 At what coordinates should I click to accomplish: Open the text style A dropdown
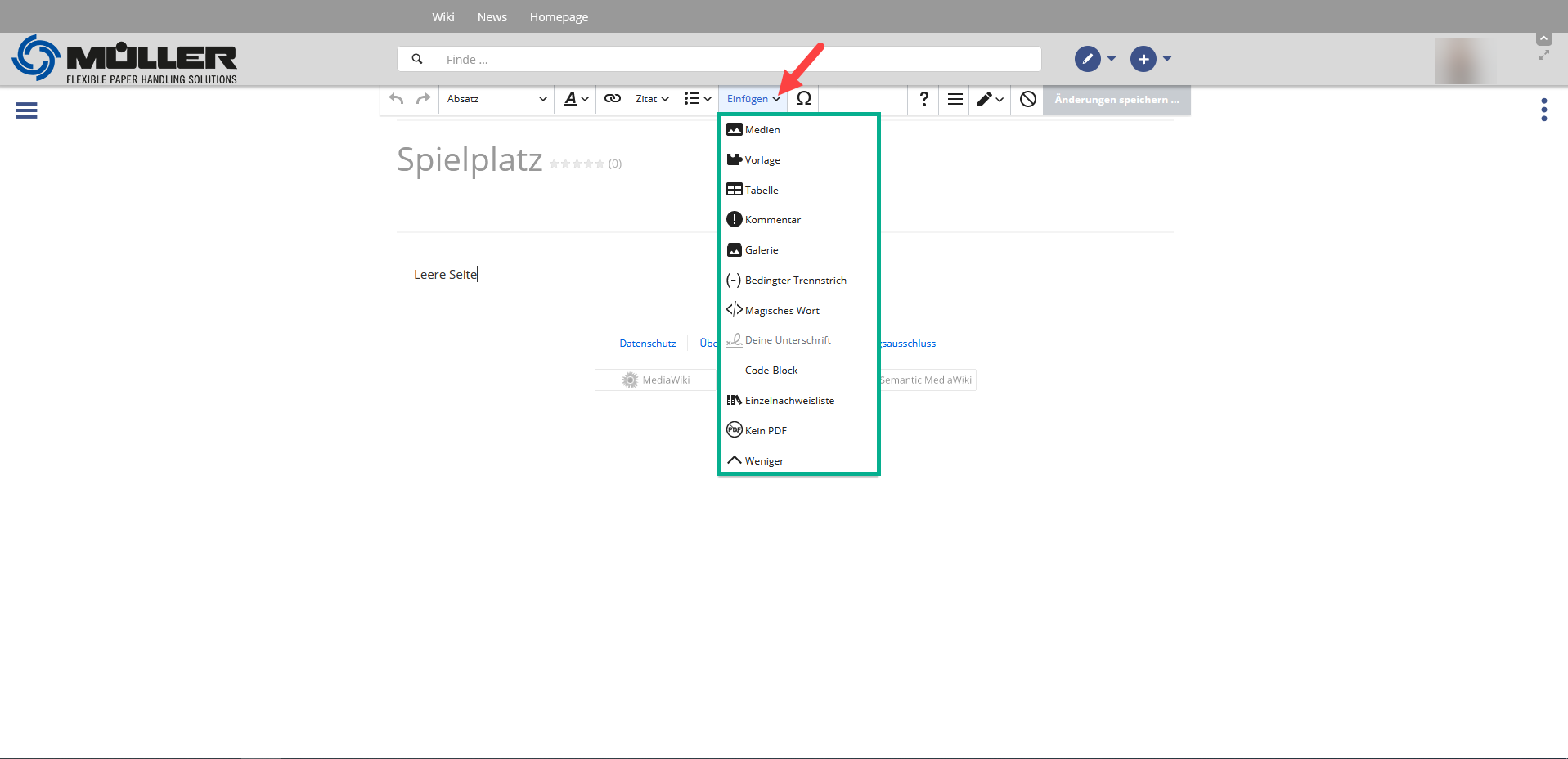point(576,99)
